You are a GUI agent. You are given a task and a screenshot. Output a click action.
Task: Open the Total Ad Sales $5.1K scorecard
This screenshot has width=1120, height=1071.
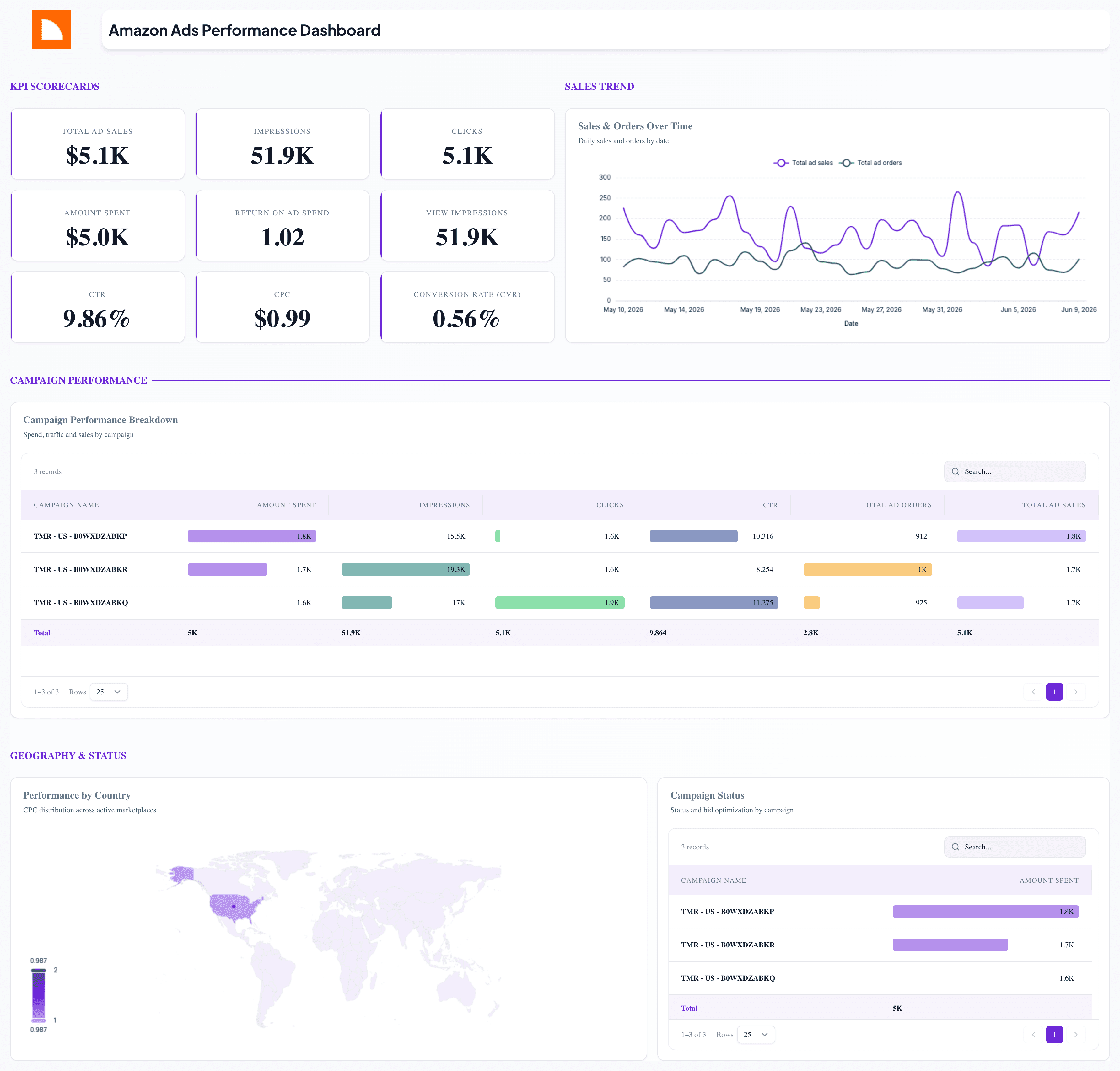pyautogui.click(x=98, y=144)
